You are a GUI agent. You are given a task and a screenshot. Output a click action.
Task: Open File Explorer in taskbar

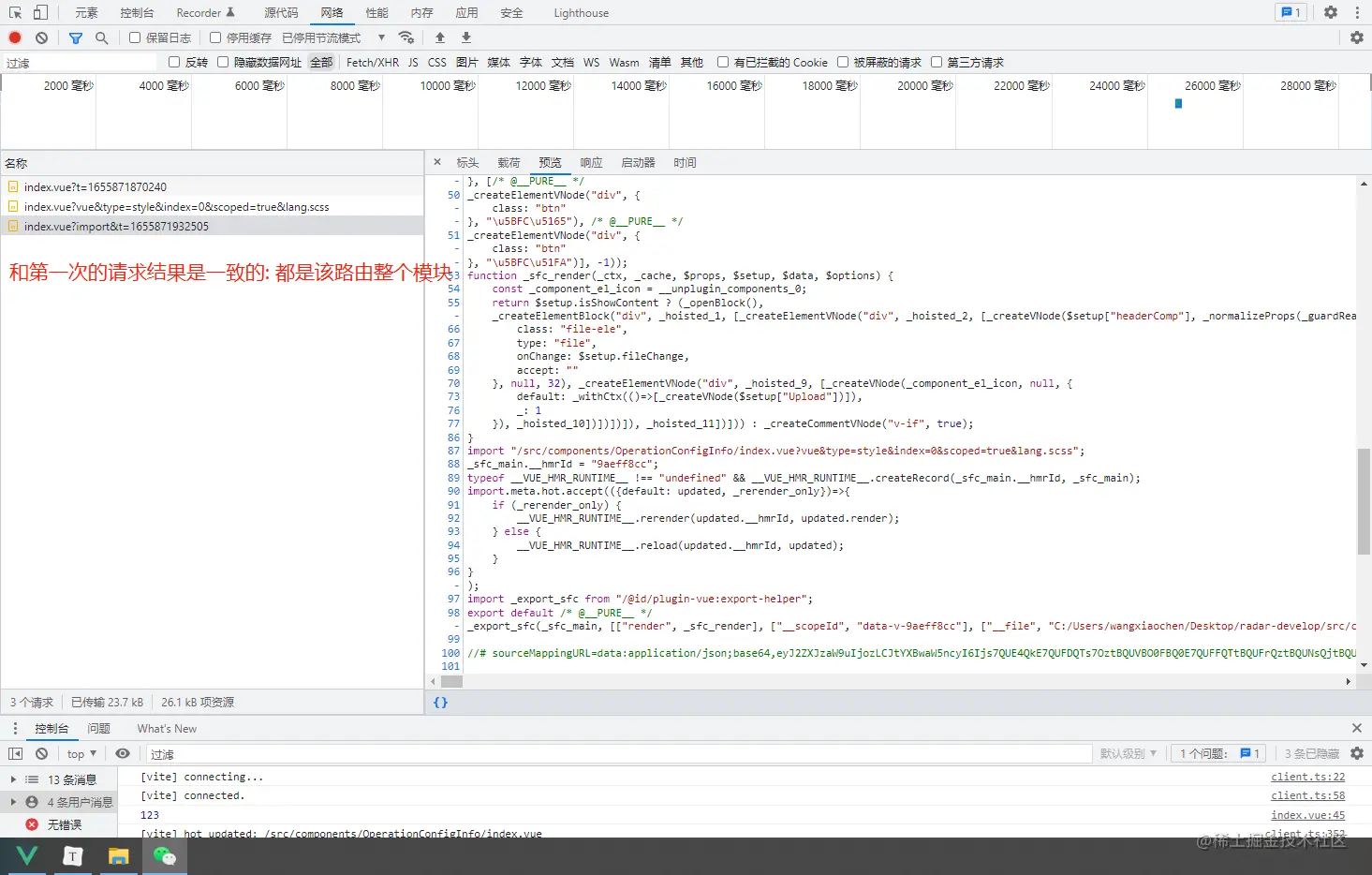pos(118,855)
